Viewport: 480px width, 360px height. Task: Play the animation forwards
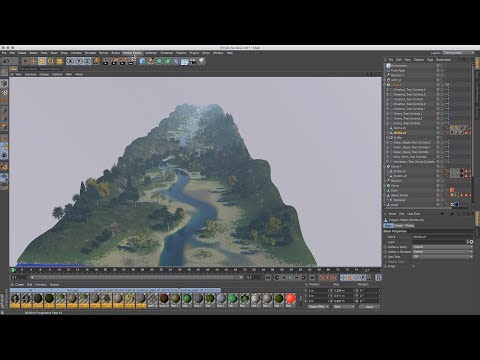click(290, 277)
